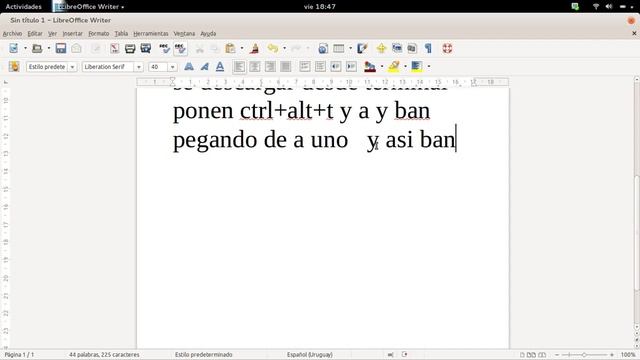Open Styles and Formatting icon
This screenshot has height=360, width=640.
(14, 66)
